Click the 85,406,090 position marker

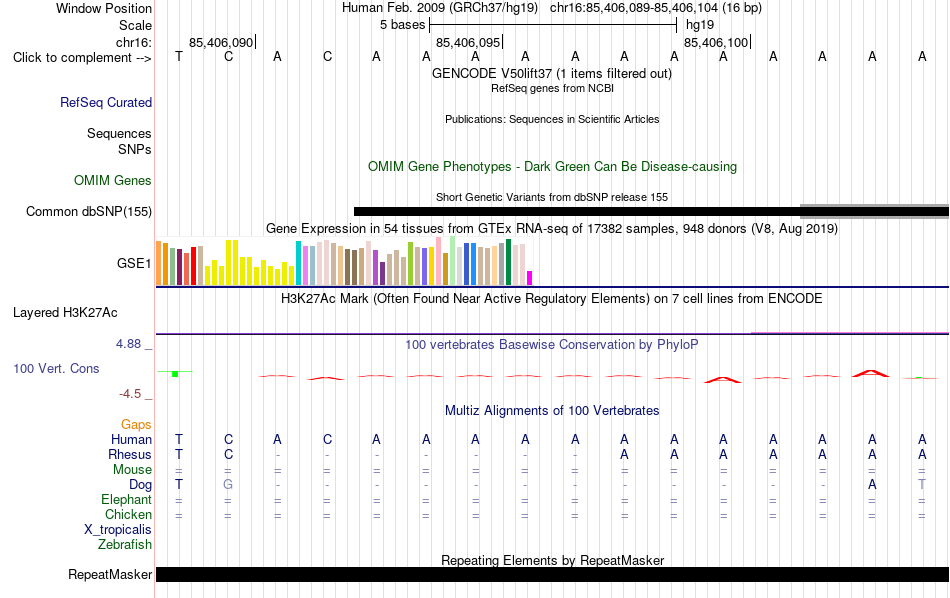221,42
